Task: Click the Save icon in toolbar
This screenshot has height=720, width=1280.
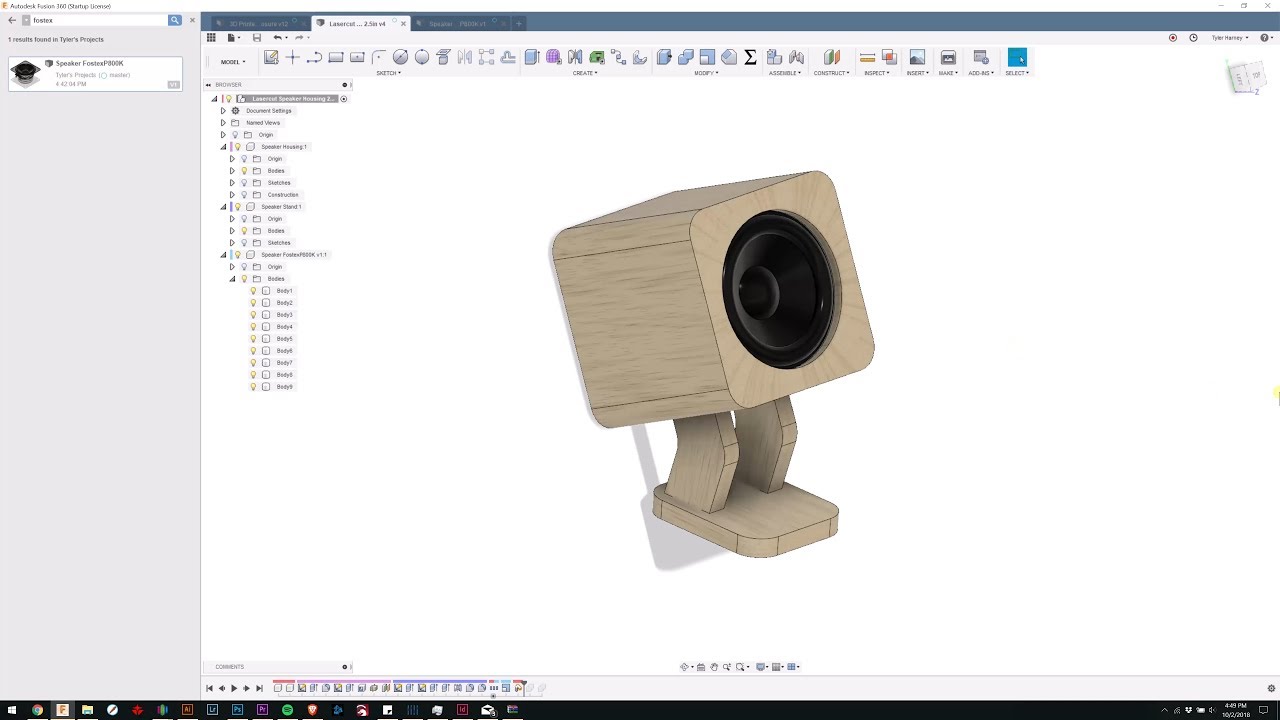Action: pyautogui.click(x=257, y=38)
